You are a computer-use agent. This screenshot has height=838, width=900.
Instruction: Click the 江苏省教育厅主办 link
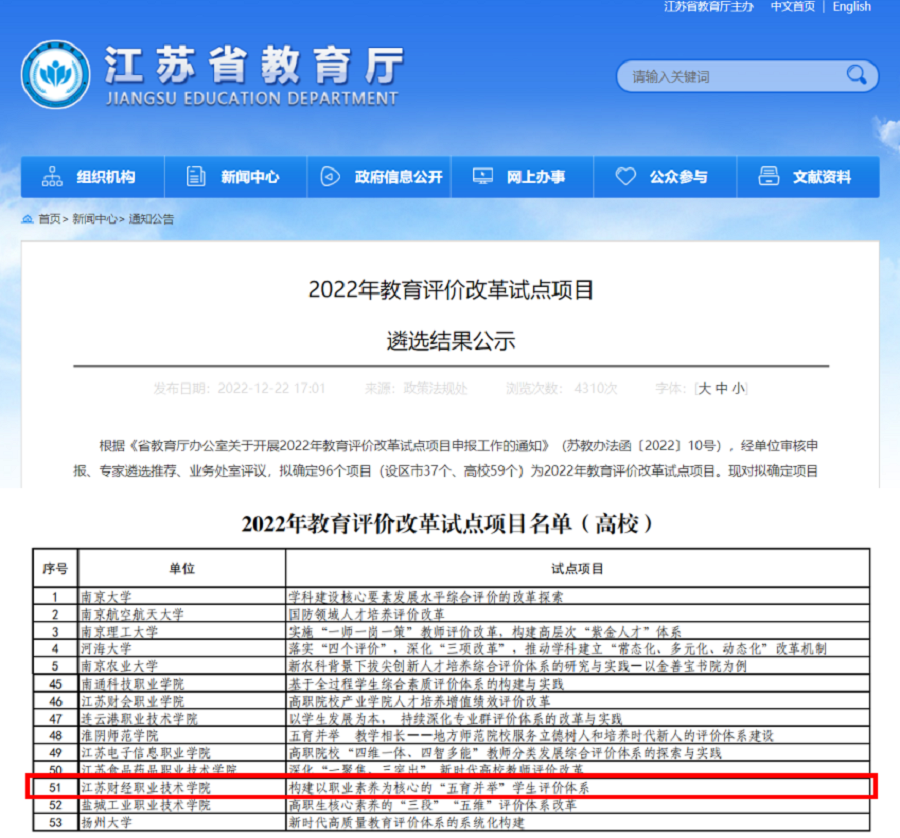[x=709, y=7]
